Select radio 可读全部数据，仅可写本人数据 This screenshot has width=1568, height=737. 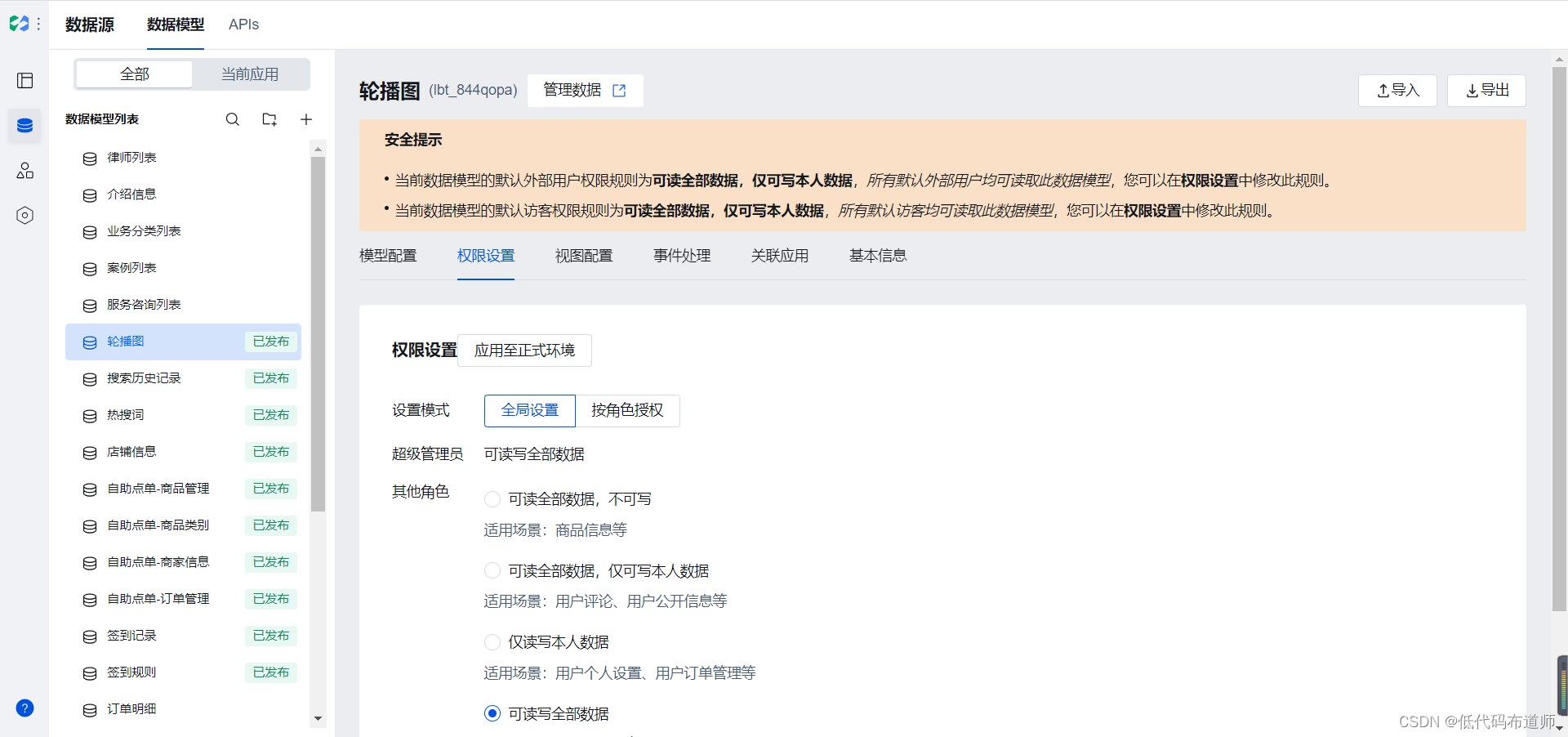(492, 570)
